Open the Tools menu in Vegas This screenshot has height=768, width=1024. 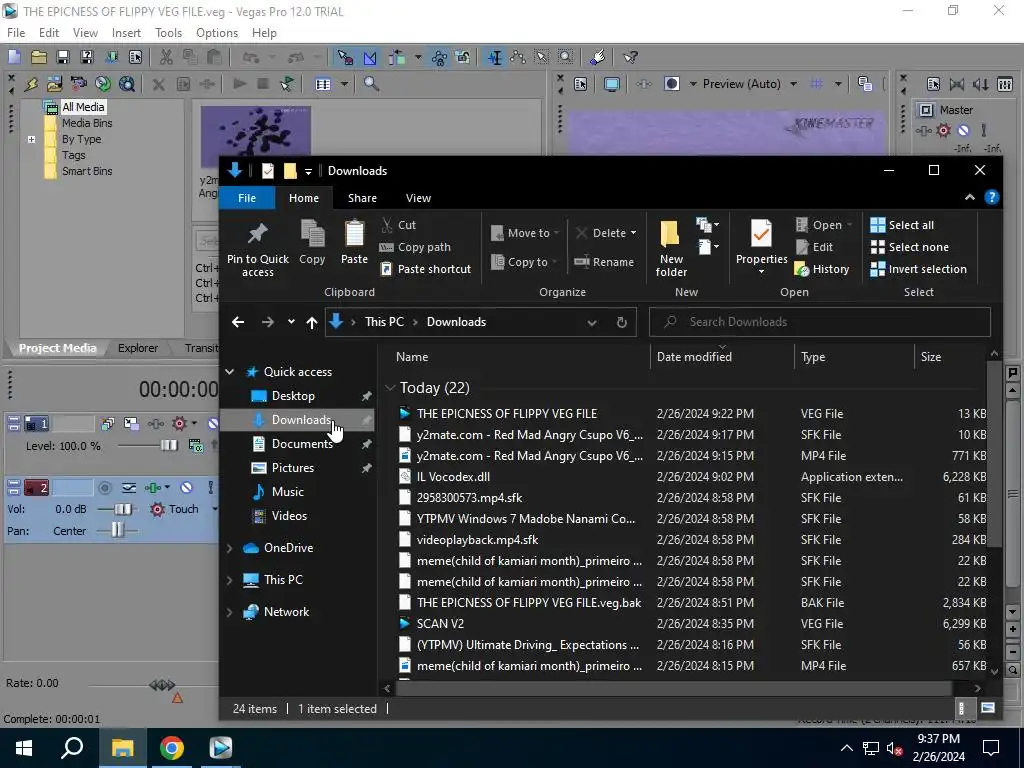tap(168, 33)
